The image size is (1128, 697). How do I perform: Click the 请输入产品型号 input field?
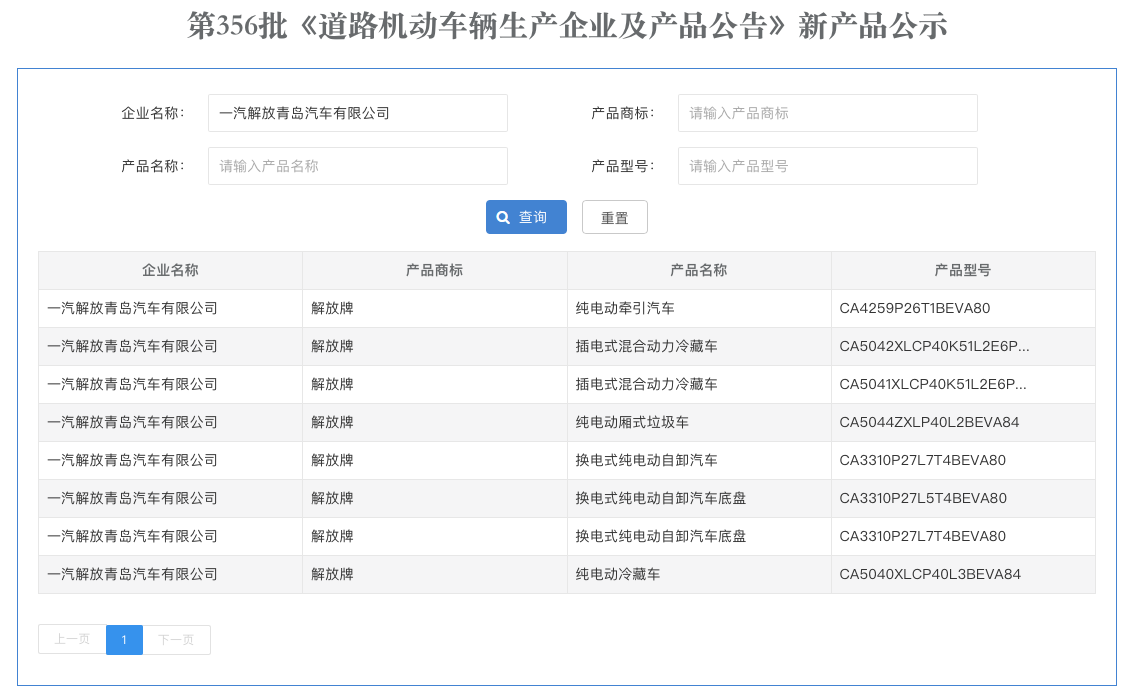pos(827,166)
